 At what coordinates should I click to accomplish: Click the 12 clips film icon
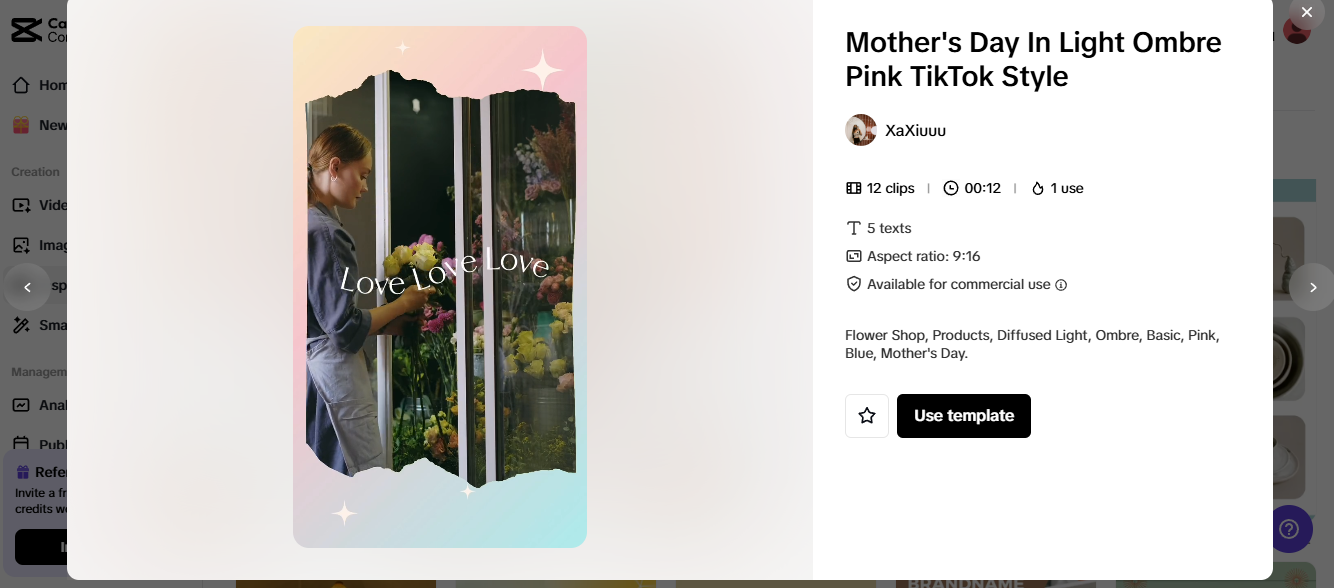tap(854, 188)
